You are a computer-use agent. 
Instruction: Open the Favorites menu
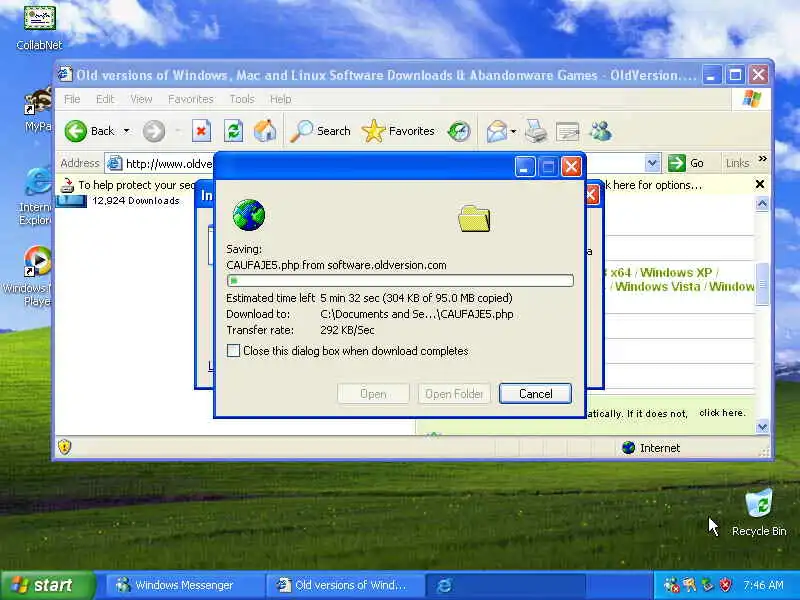(191, 99)
